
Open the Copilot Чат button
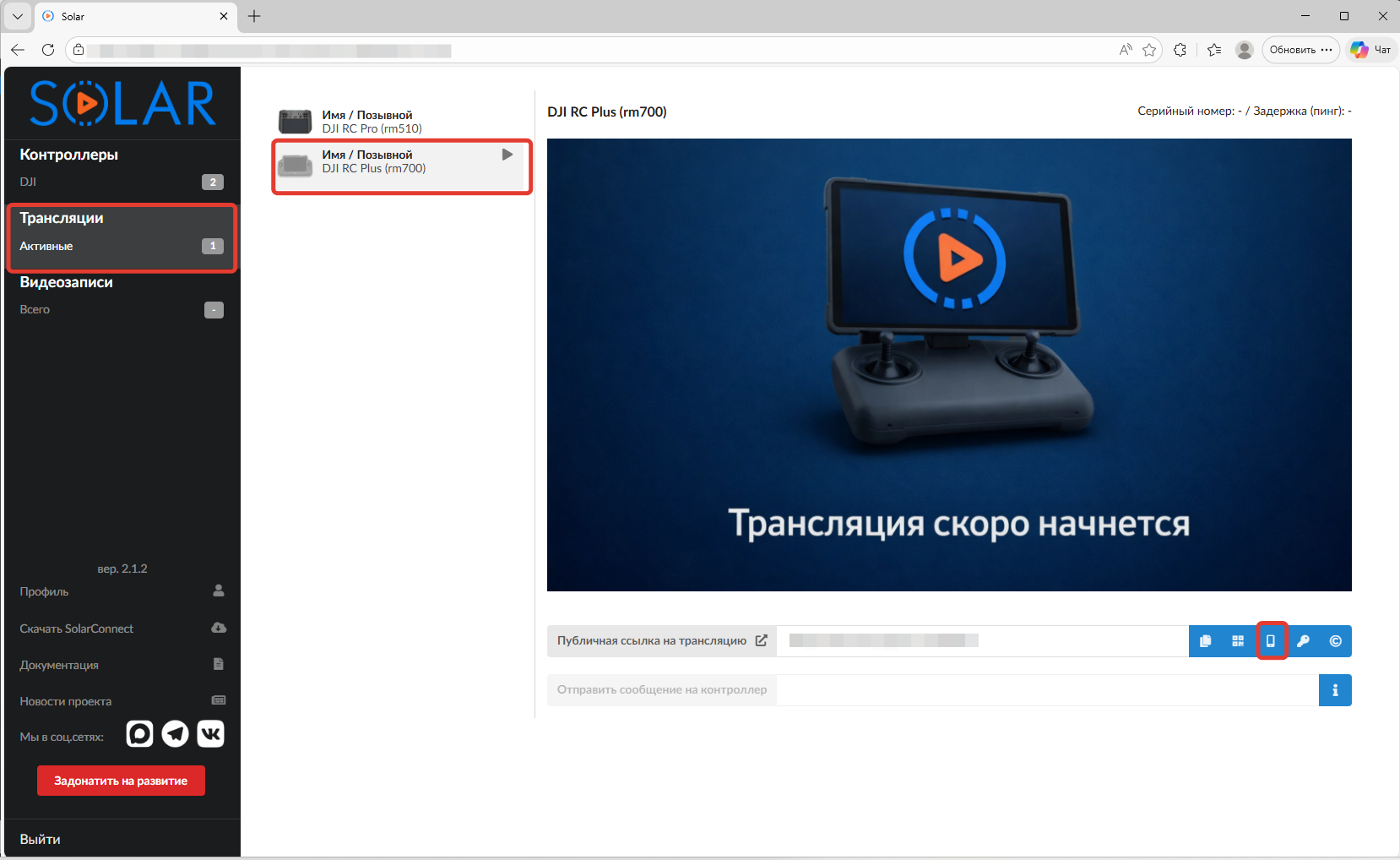(1370, 50)
